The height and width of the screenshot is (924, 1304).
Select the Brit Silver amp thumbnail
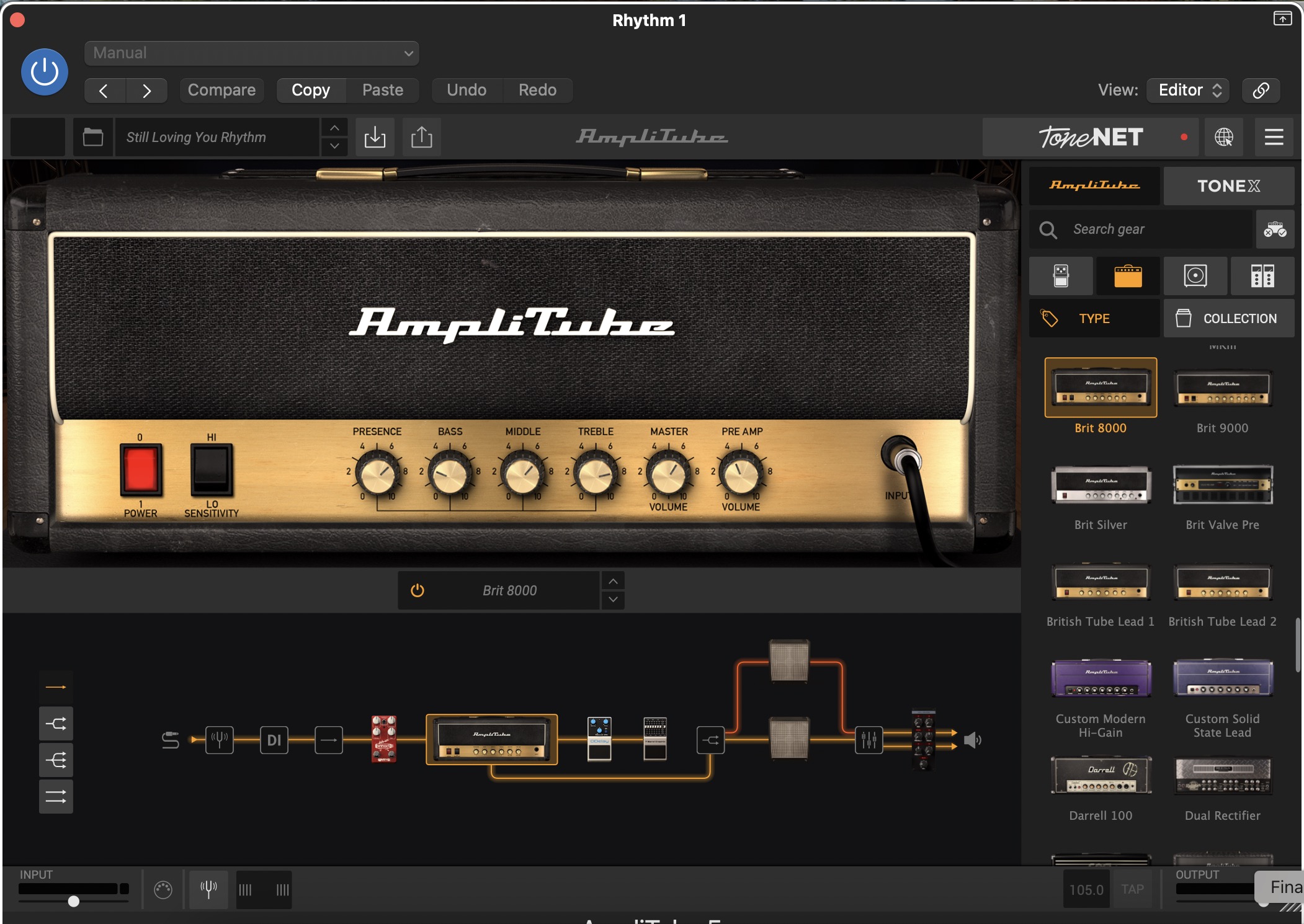1101,486
